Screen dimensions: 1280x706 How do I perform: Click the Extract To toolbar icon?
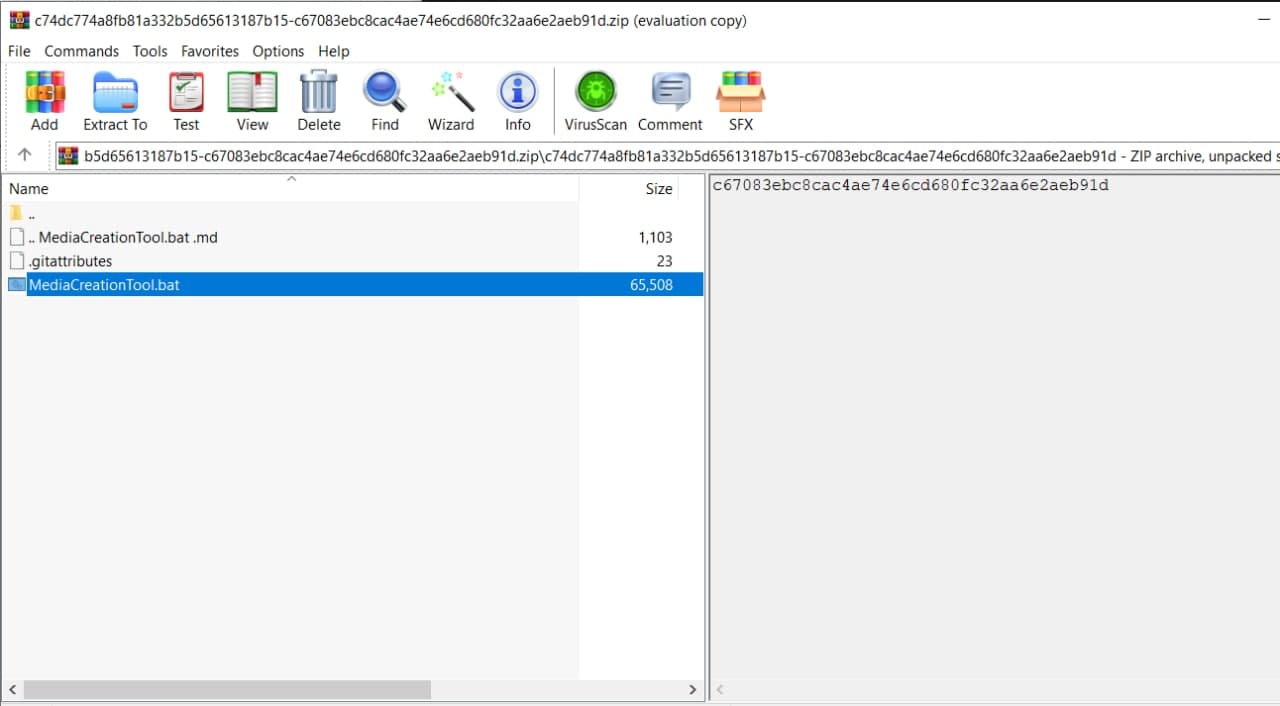[x=115, y=101]
